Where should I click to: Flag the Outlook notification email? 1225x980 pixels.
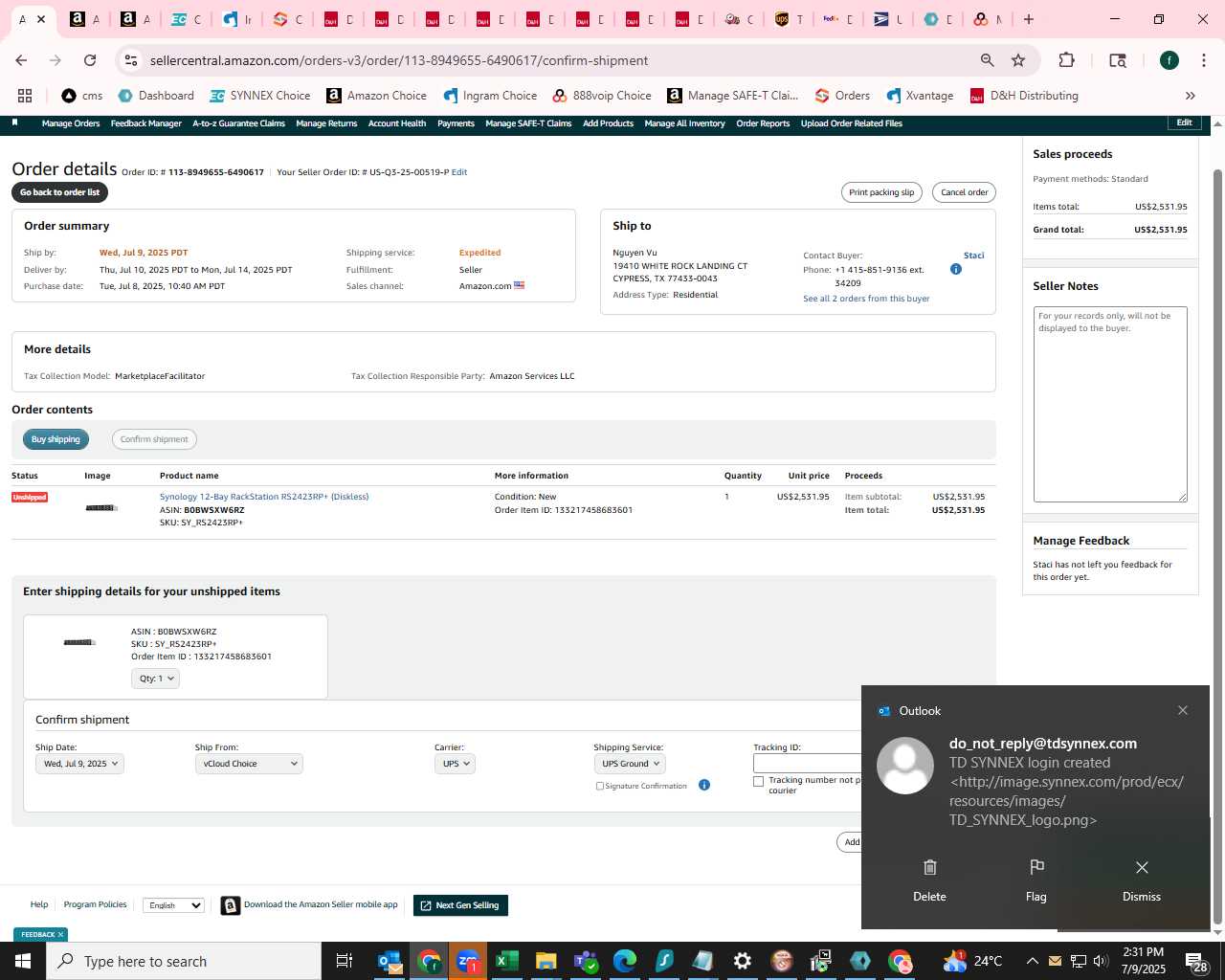(x=1036, y=880)
